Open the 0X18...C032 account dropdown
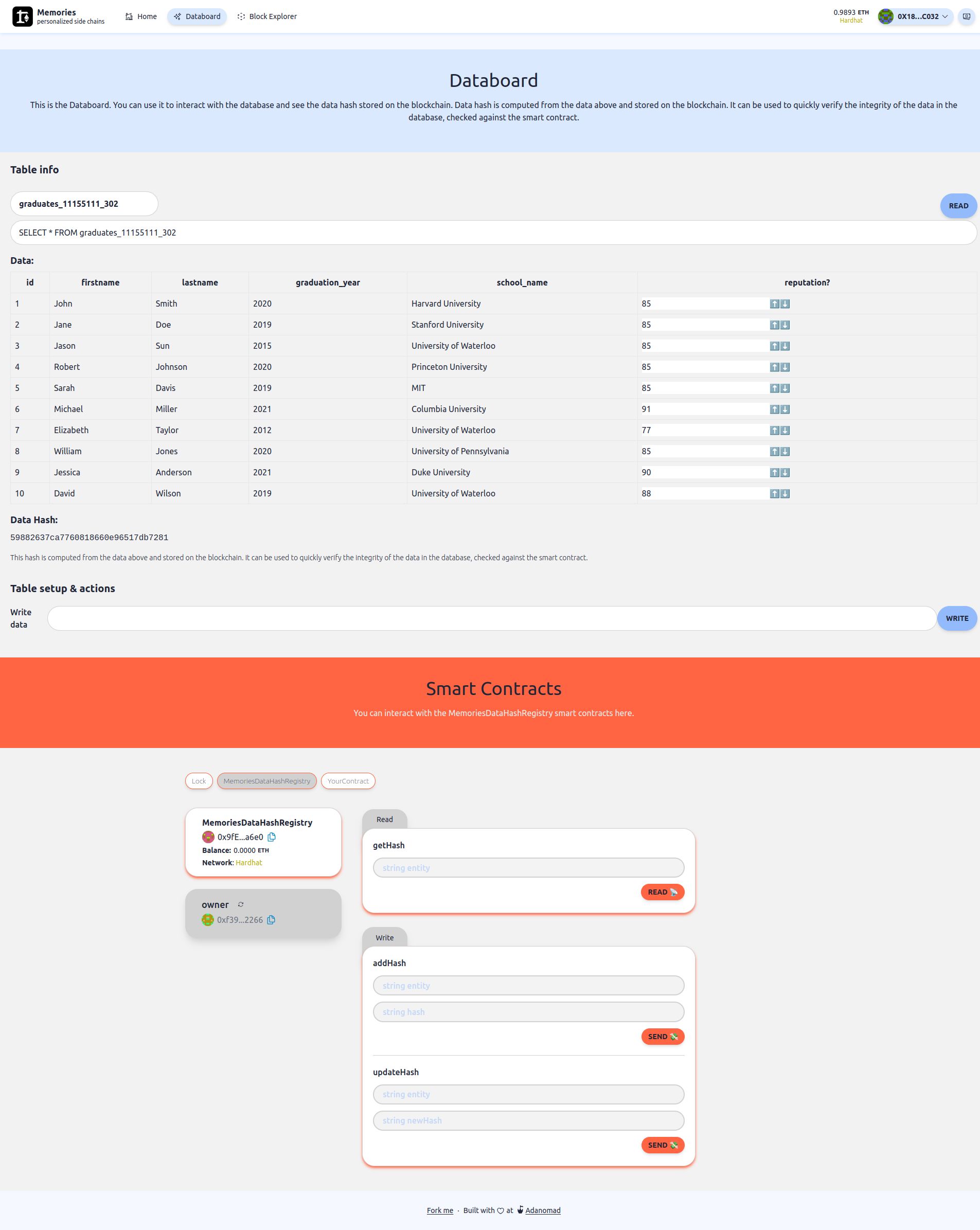The width and height of the screenshot is (980, 1230). 915,16
